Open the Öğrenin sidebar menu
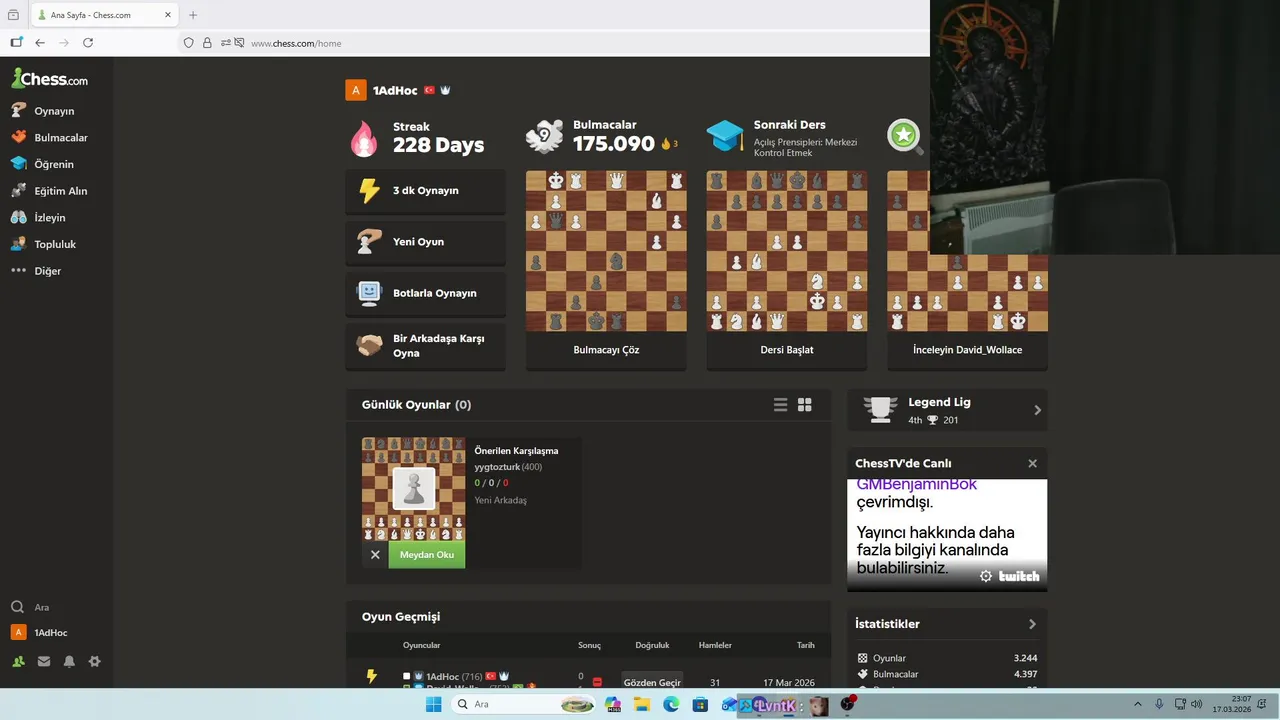Image resolution: width=1280 pixels, height=720 pixels. (x=55, y=164)
